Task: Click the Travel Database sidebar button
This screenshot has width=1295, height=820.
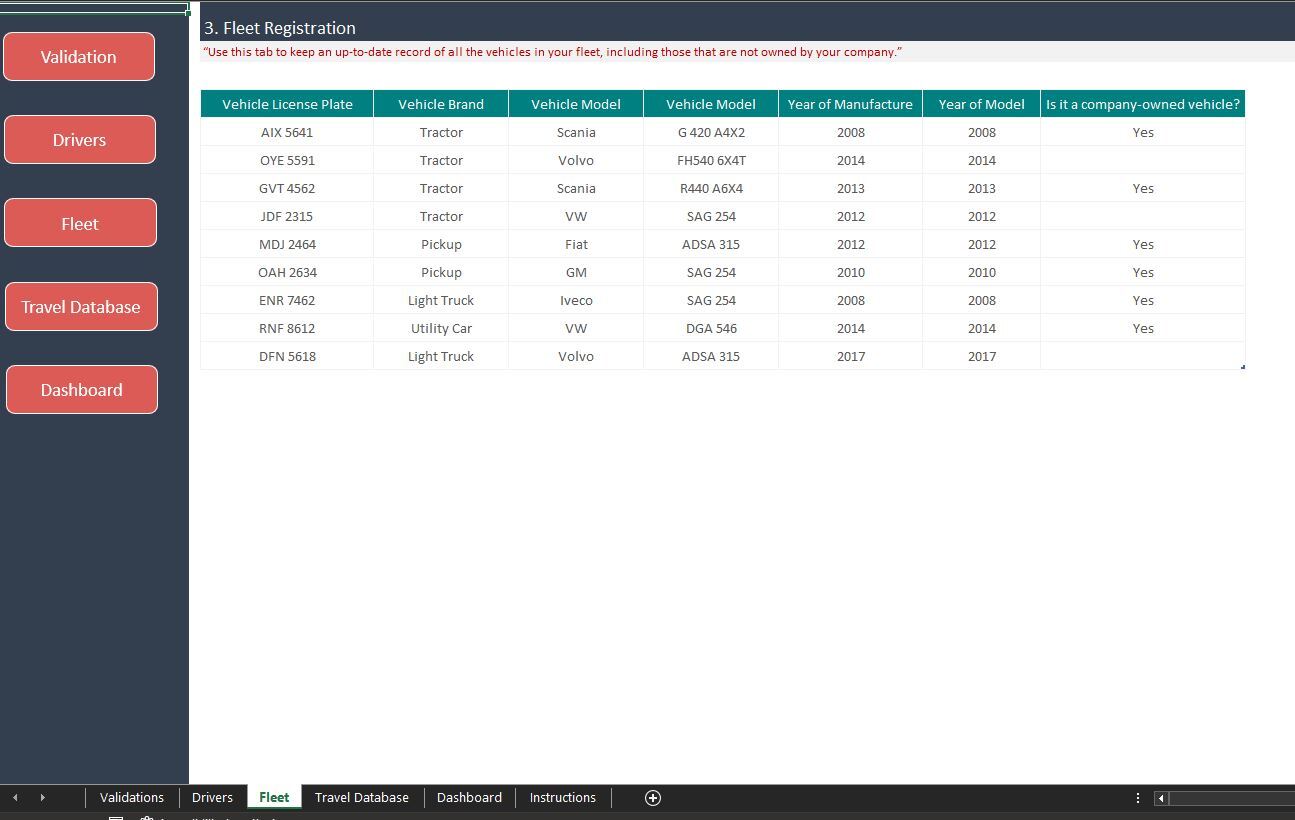Action: 81,306
